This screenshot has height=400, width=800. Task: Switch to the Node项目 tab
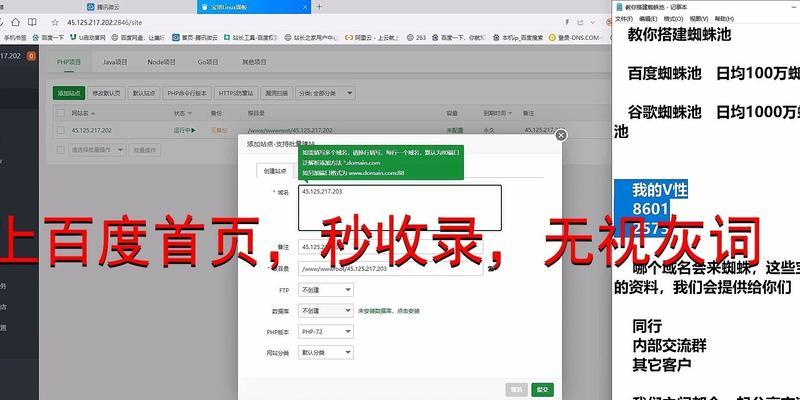(x=161, y=62)
